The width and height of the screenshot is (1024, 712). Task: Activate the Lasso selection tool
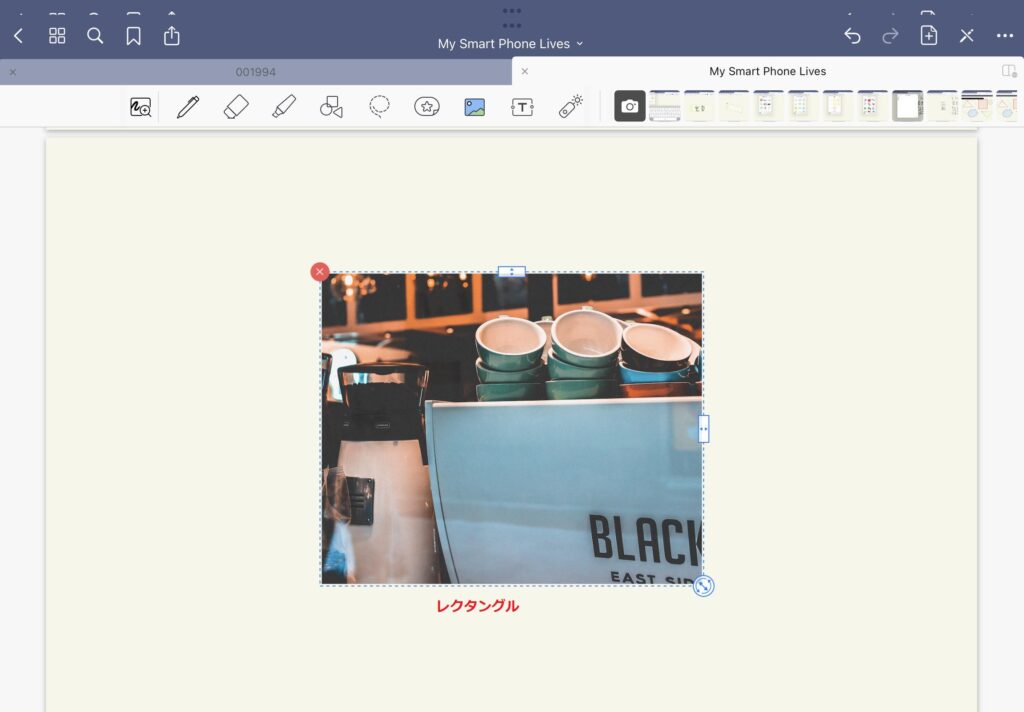(x=379, y=106)
